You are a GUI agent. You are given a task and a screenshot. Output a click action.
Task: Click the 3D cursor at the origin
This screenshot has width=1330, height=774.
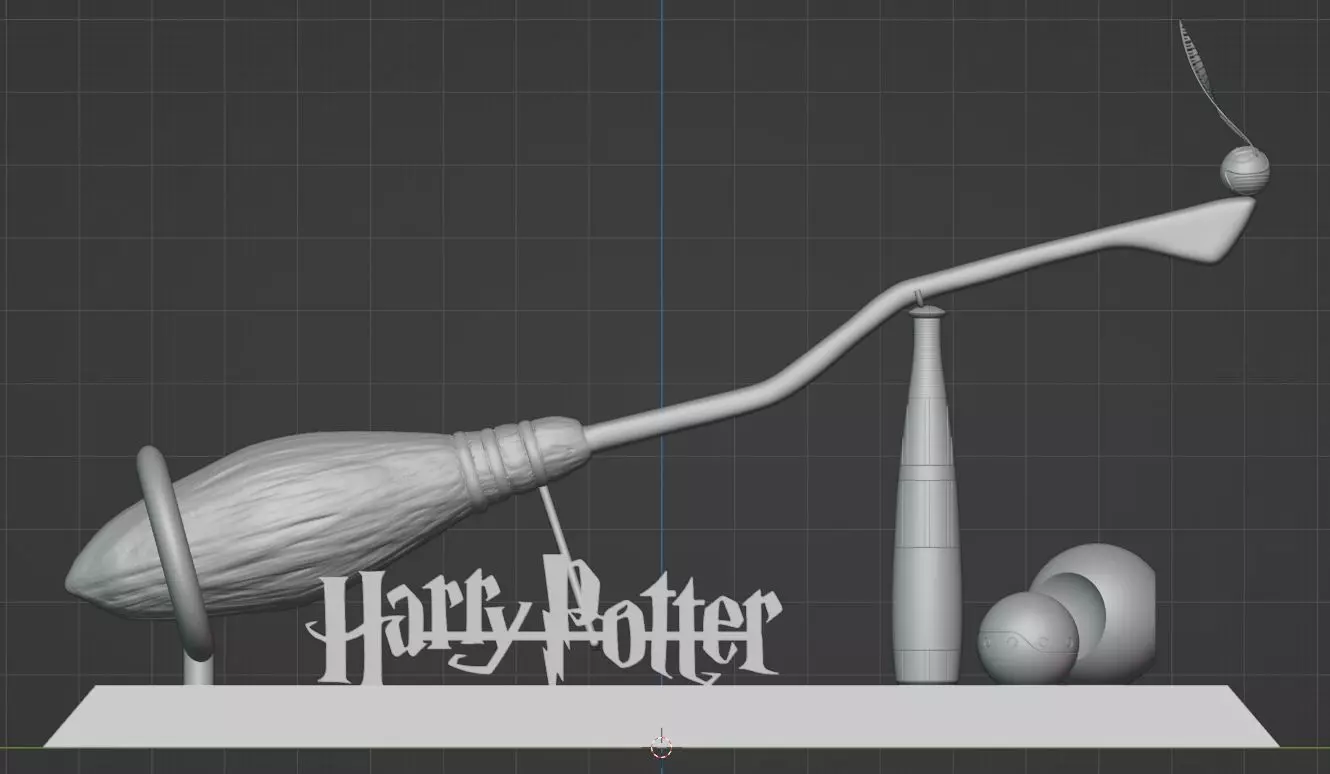click(x=661, y=746)
